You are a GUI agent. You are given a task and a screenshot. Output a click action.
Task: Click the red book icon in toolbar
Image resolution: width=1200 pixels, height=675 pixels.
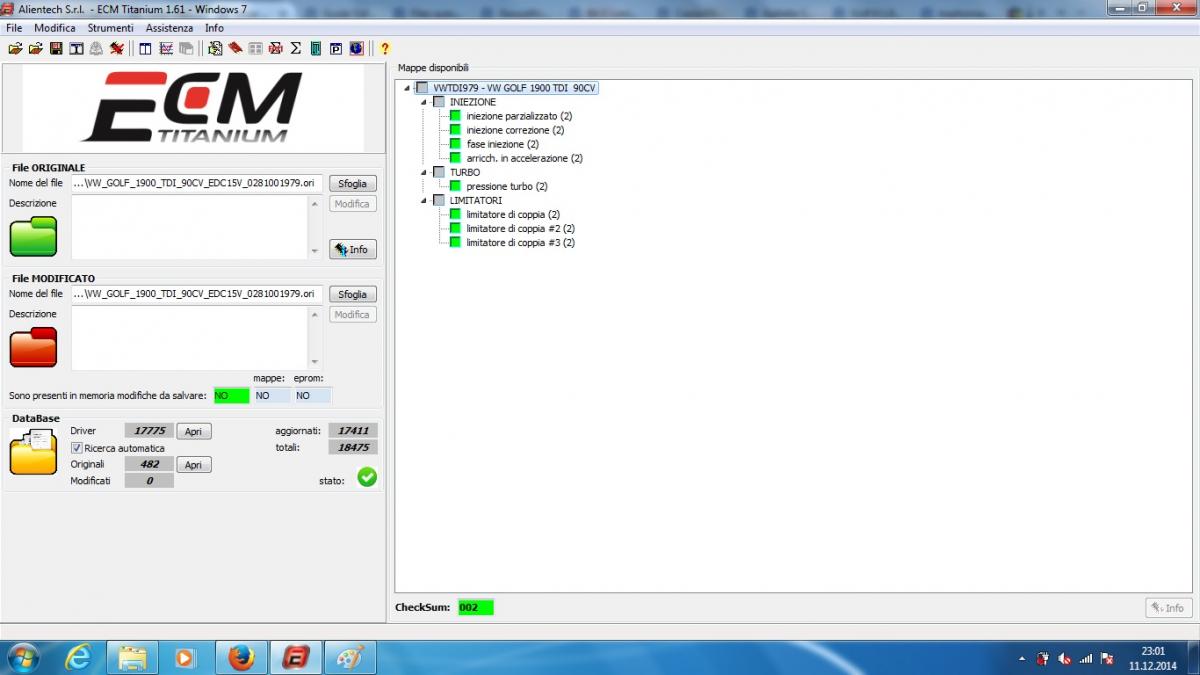(235, 48)
